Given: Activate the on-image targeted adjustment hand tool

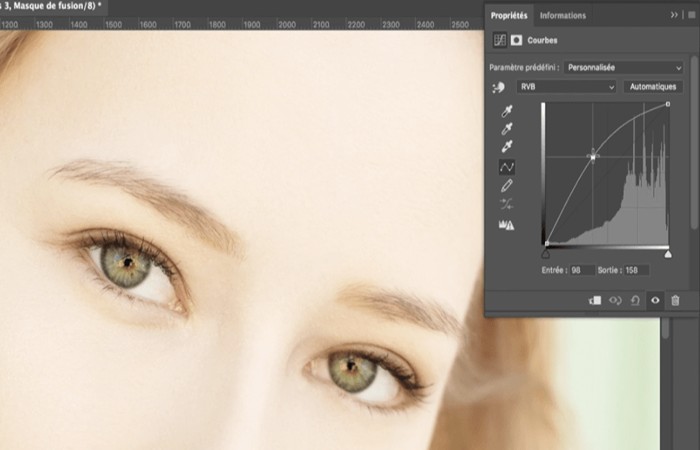Looking at the screenshot, I should pos(499,87).
